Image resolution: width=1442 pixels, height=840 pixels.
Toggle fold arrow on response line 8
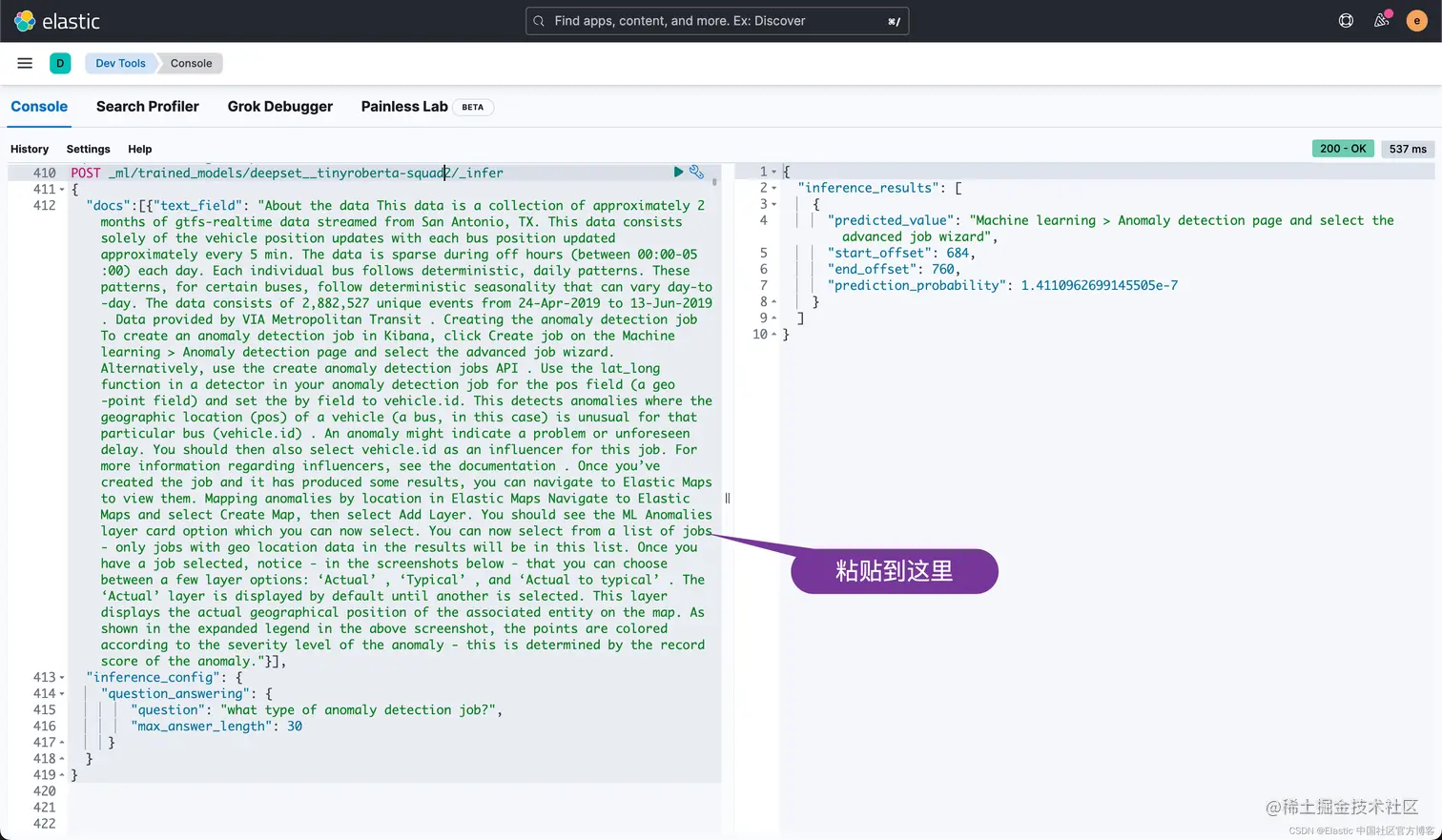773,301
